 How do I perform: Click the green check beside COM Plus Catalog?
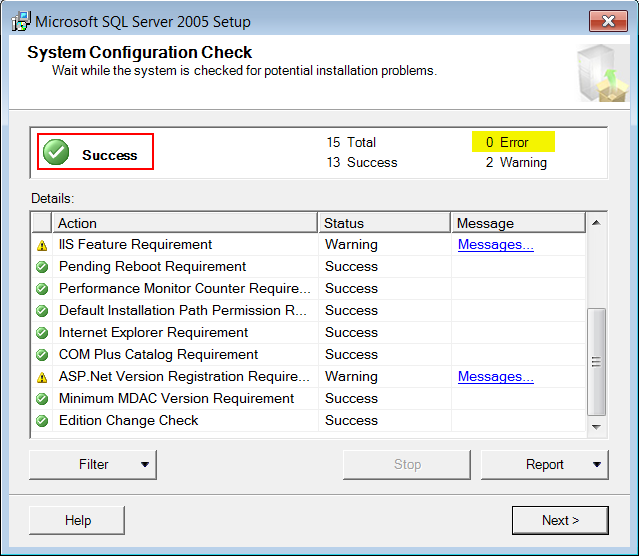[42, 355]
